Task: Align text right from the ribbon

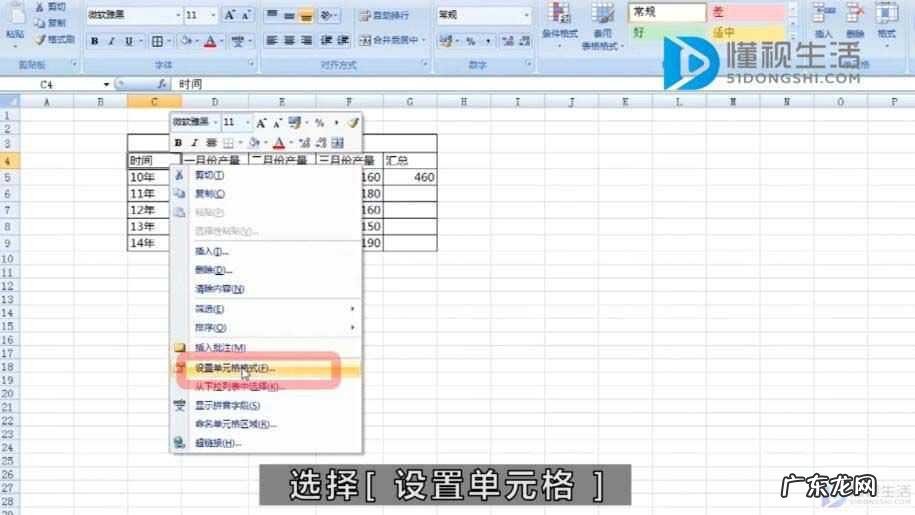Action: (306, 40)
